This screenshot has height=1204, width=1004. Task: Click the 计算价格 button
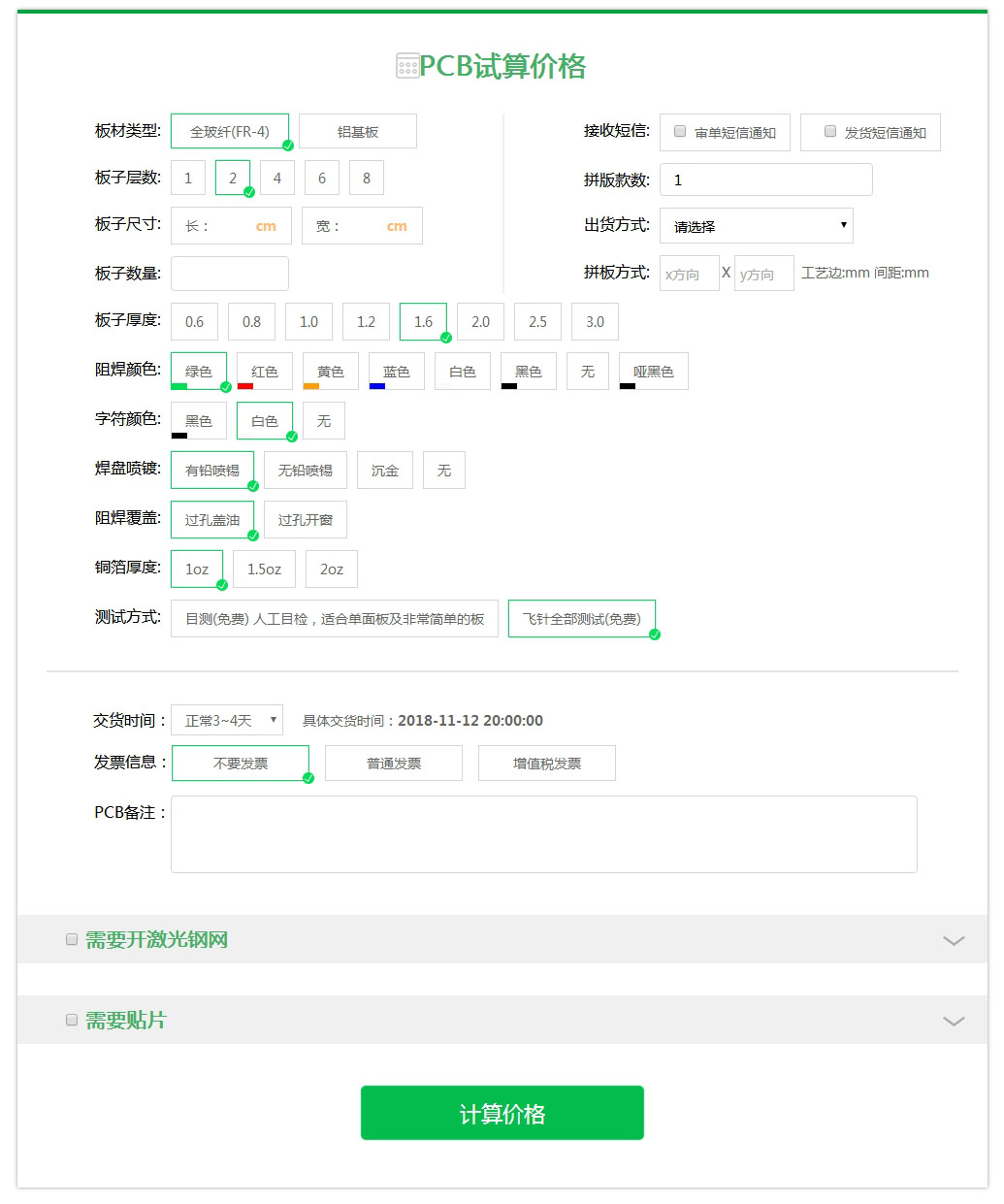pyautogui.click(x=502, y=1113)
